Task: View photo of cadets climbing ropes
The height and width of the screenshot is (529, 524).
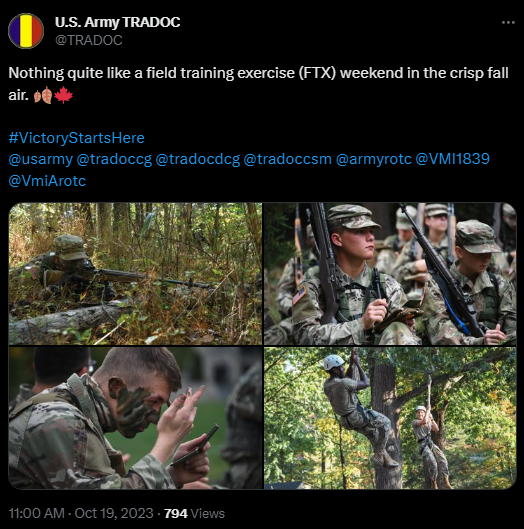Action: click(x=390, y=418)
